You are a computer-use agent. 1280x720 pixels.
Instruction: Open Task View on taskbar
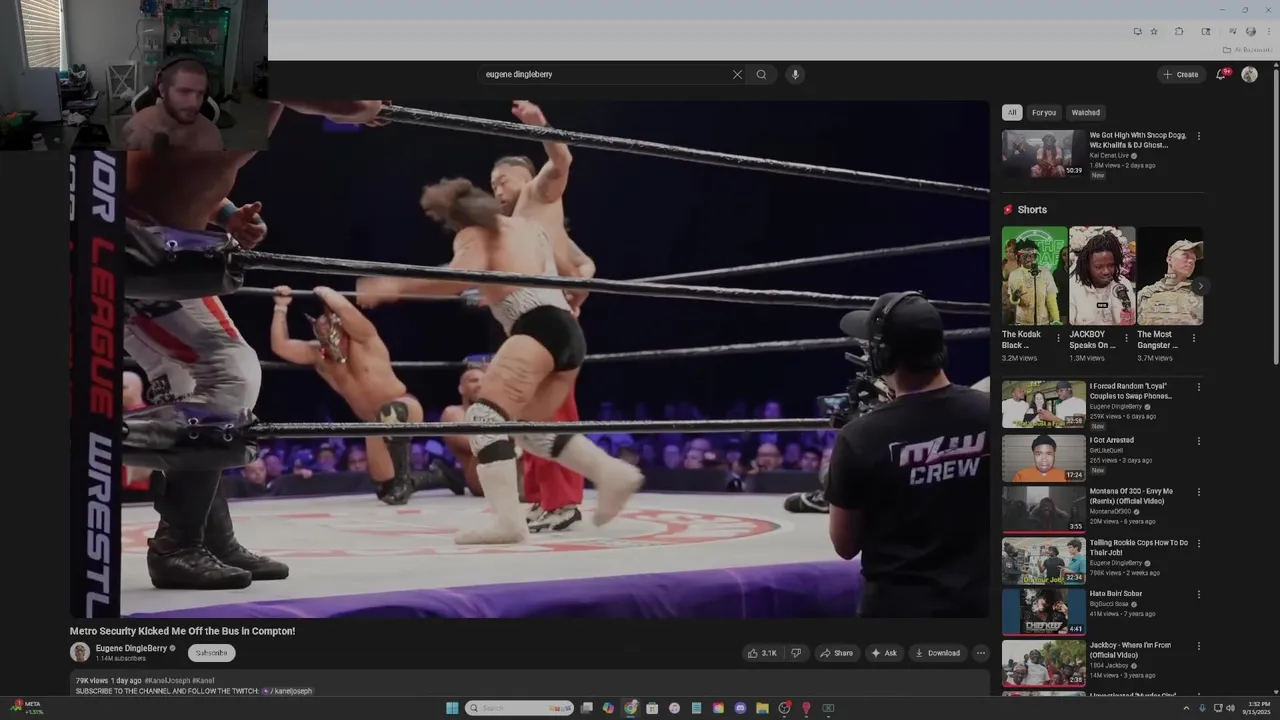587,708
